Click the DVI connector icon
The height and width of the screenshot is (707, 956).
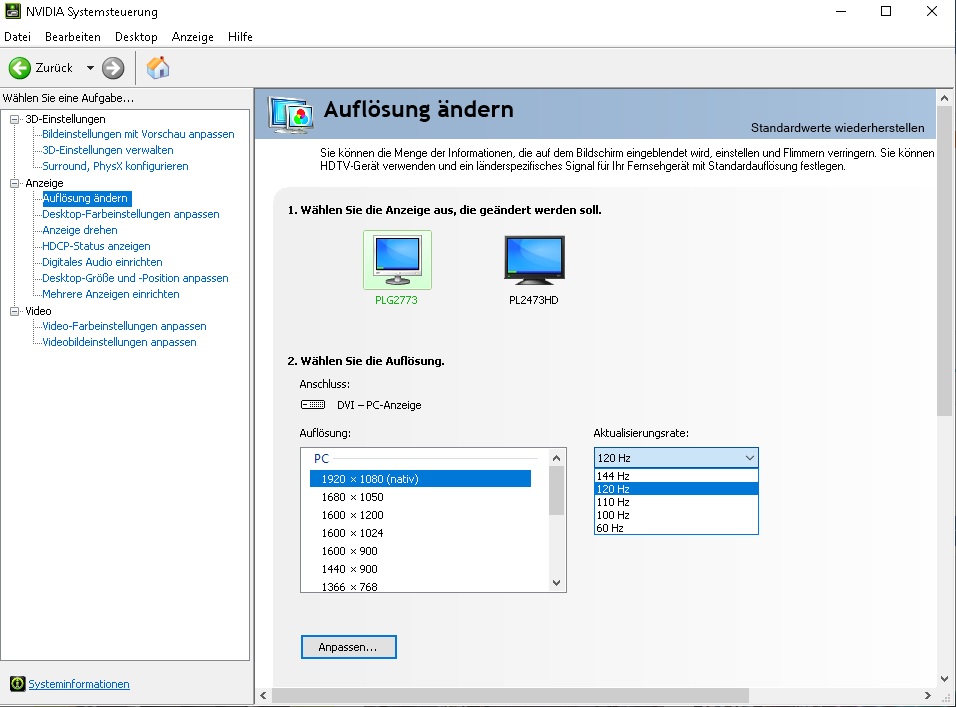click(313, 405)
